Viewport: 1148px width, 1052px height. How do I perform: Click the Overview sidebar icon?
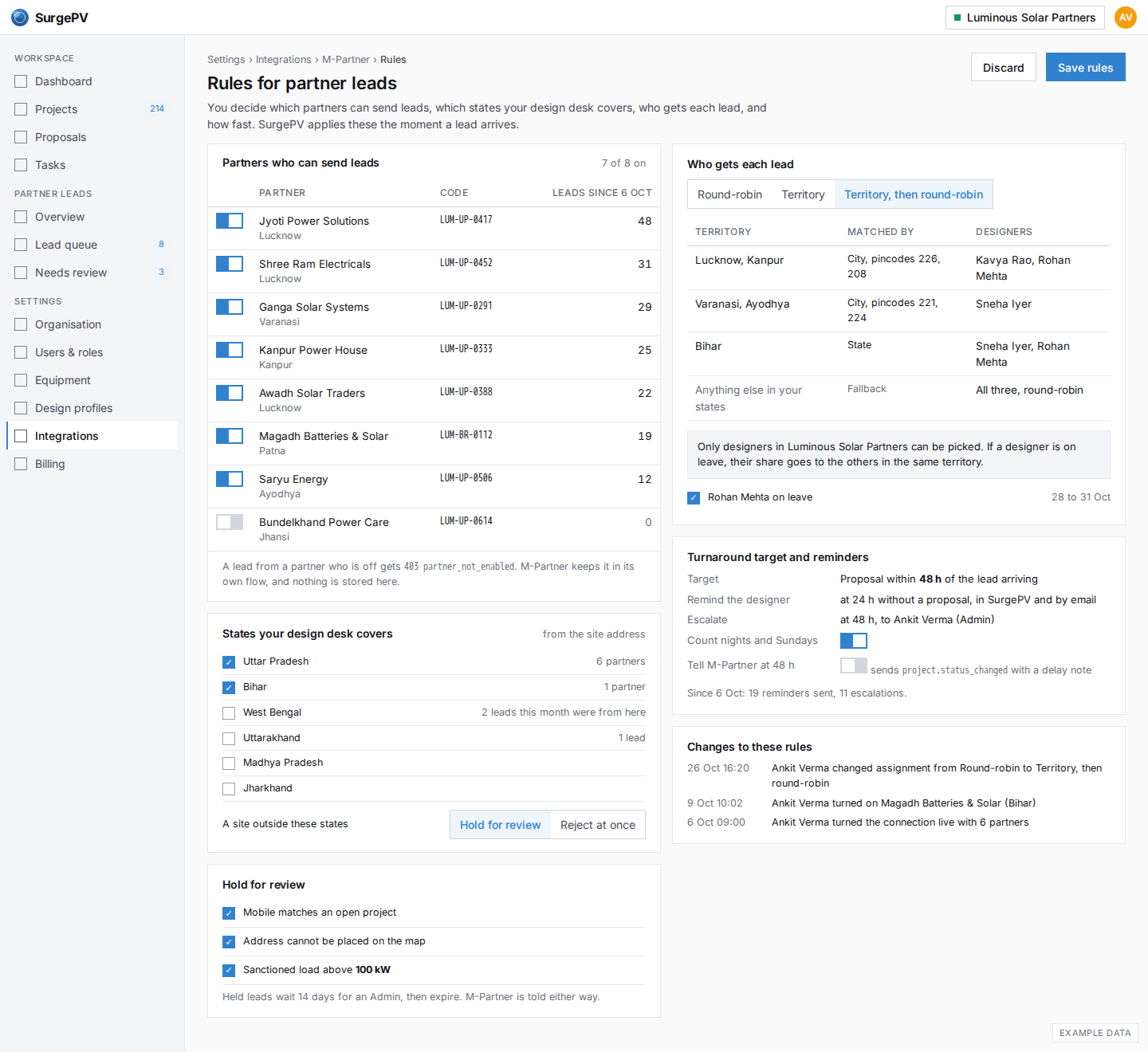tap(21, 217)
